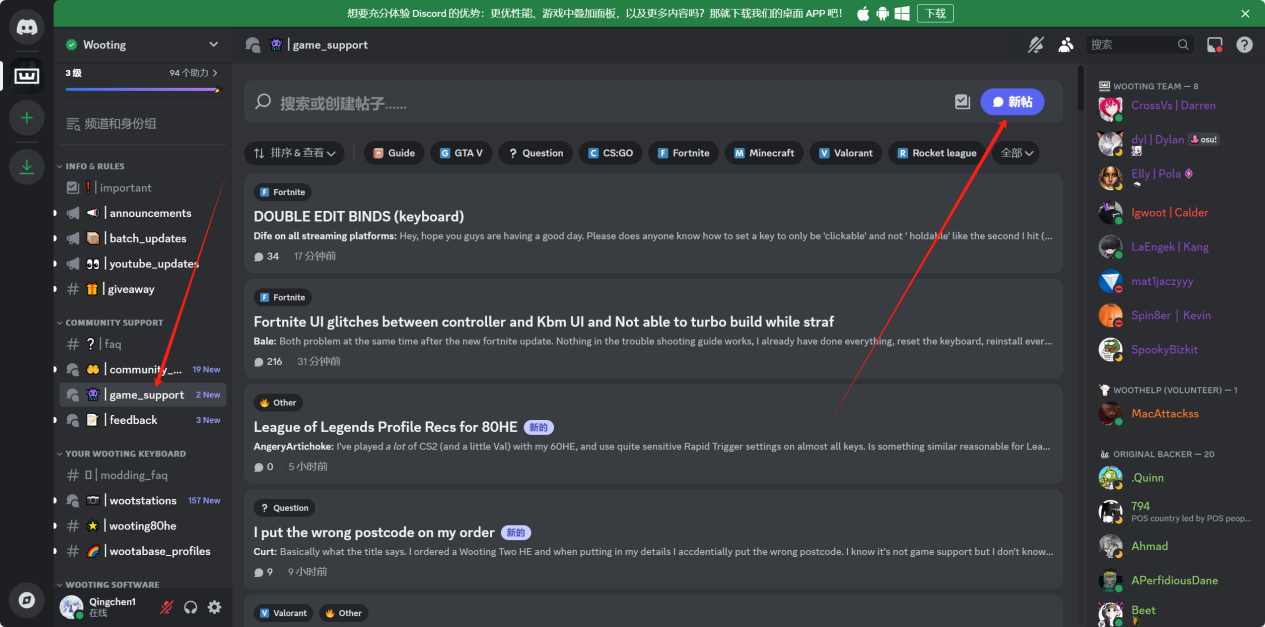The width and height of the screenshot is (1265, 627).
Task: Click the download button in banner
Action: pyautogui.click(x=935, y=13)
